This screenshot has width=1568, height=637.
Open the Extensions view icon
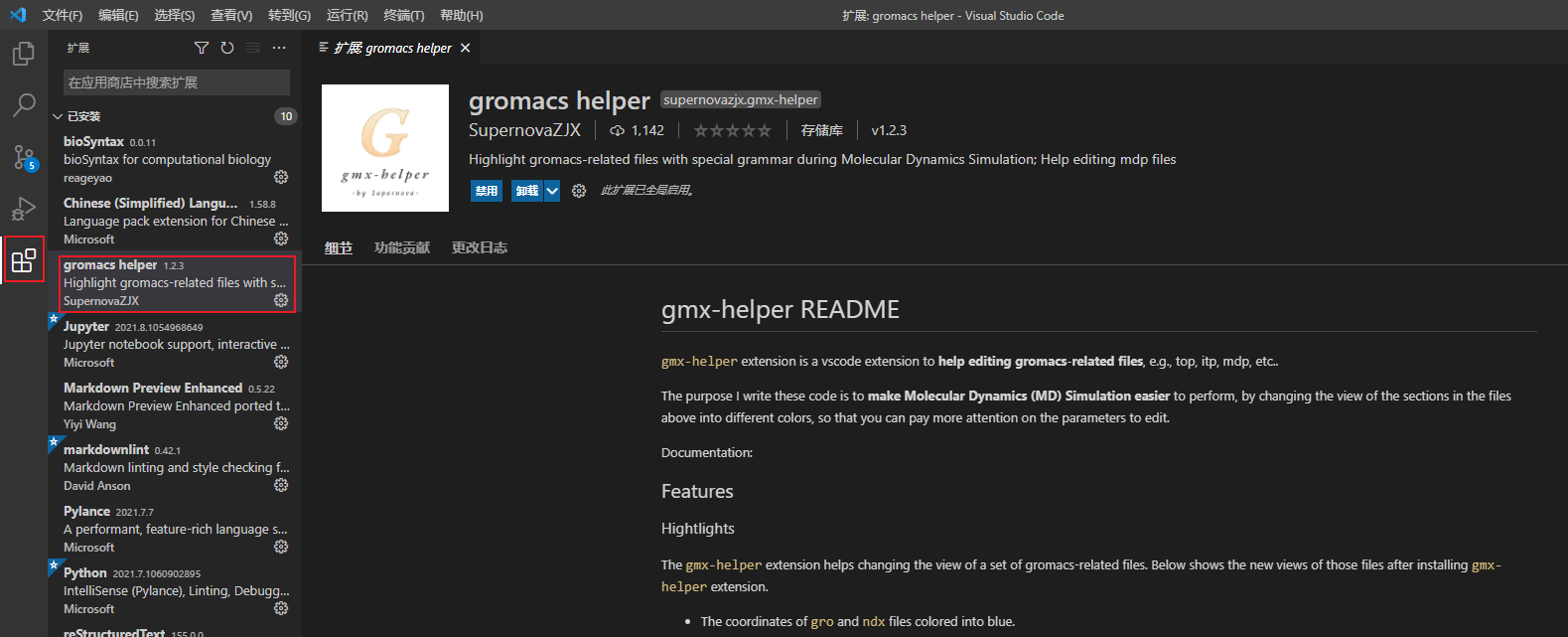24,260
